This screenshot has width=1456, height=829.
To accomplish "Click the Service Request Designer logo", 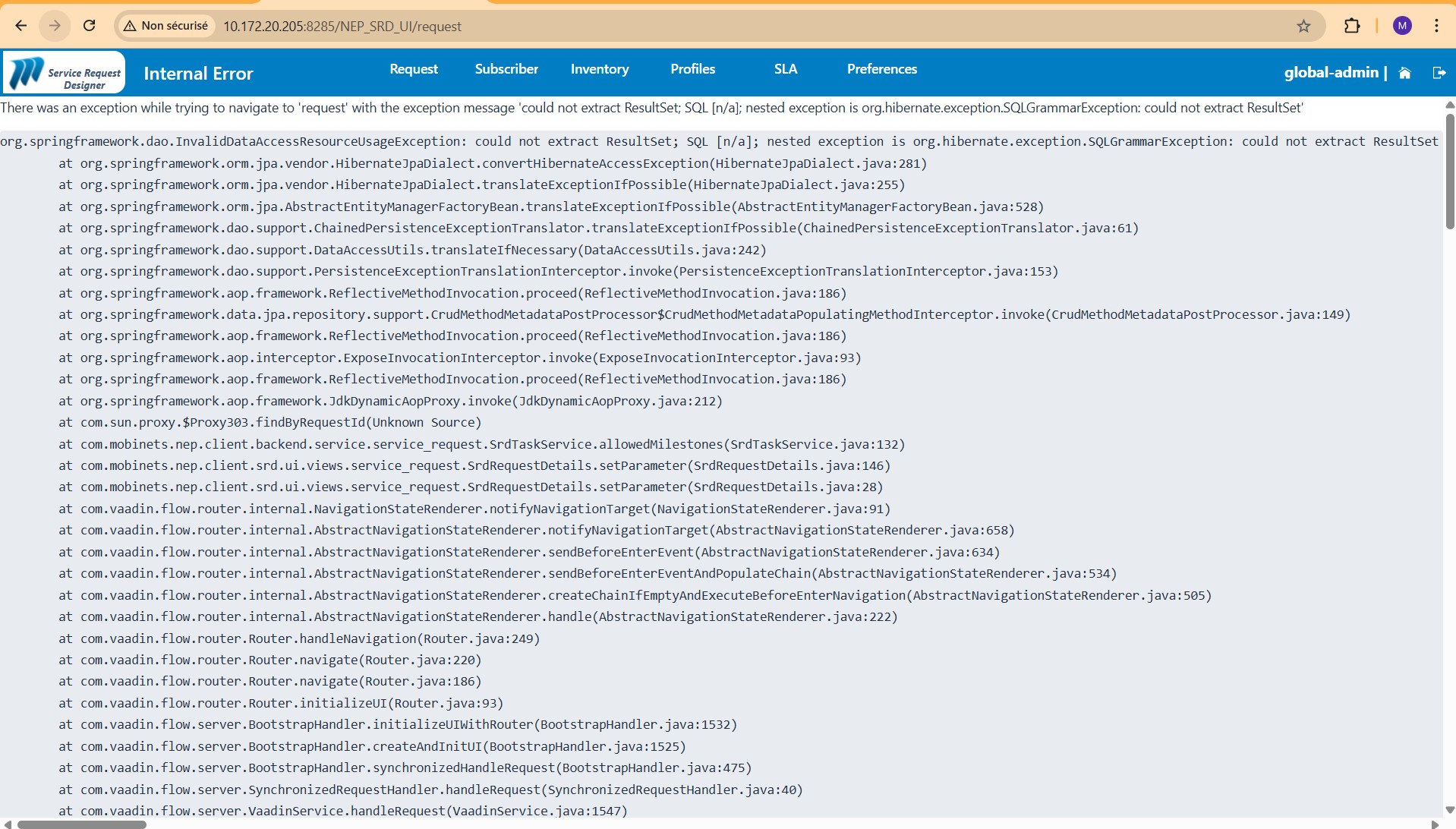I will 65,73.
